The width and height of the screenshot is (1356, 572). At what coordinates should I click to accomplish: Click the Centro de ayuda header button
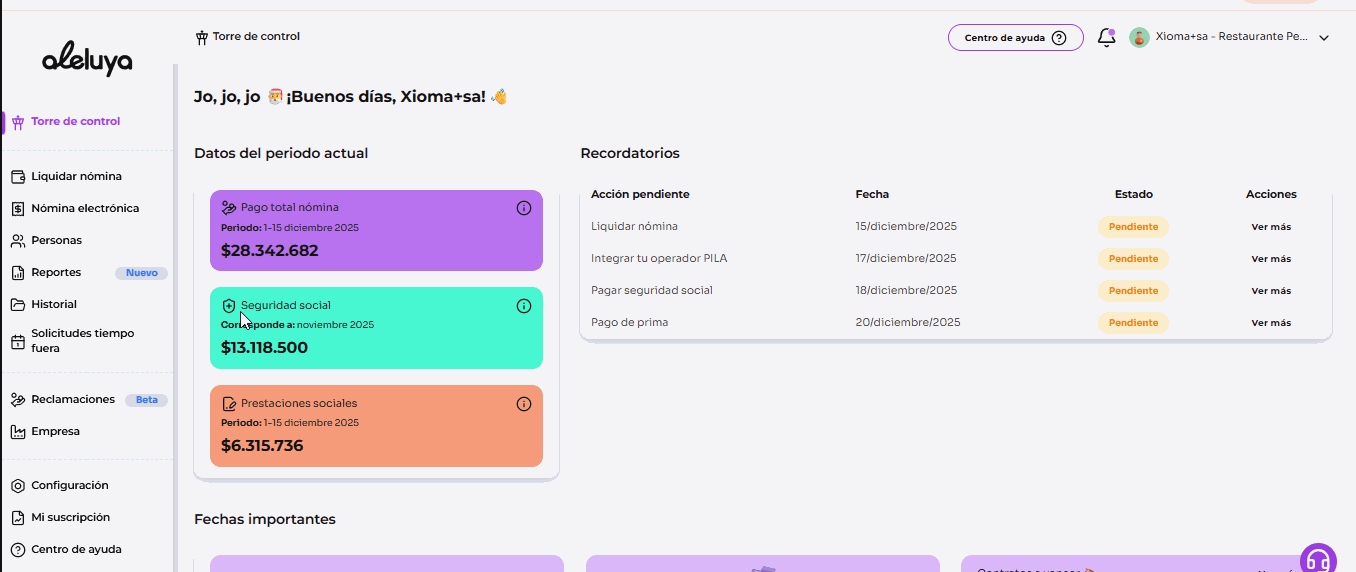1015,38
